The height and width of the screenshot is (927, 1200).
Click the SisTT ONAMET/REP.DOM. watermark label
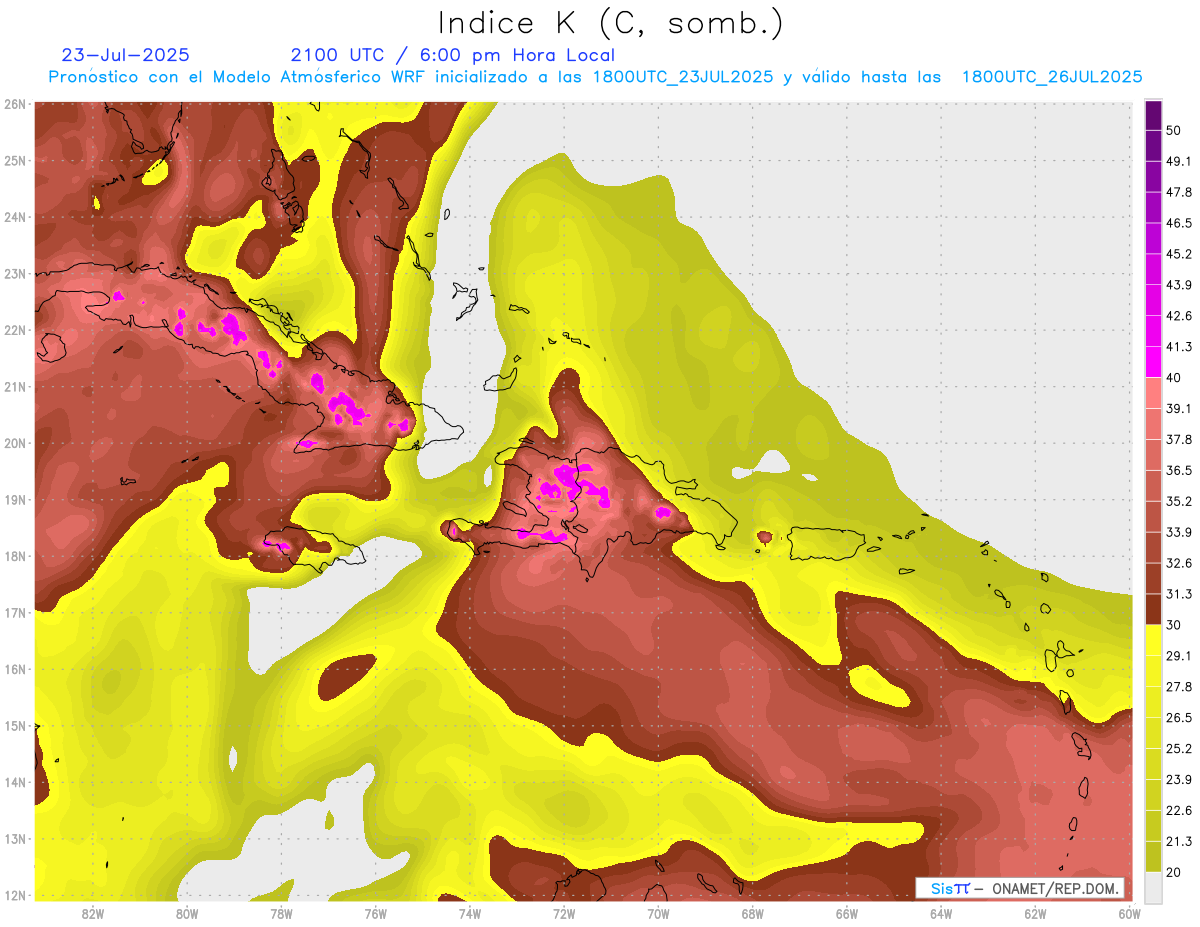(1020, 888)
